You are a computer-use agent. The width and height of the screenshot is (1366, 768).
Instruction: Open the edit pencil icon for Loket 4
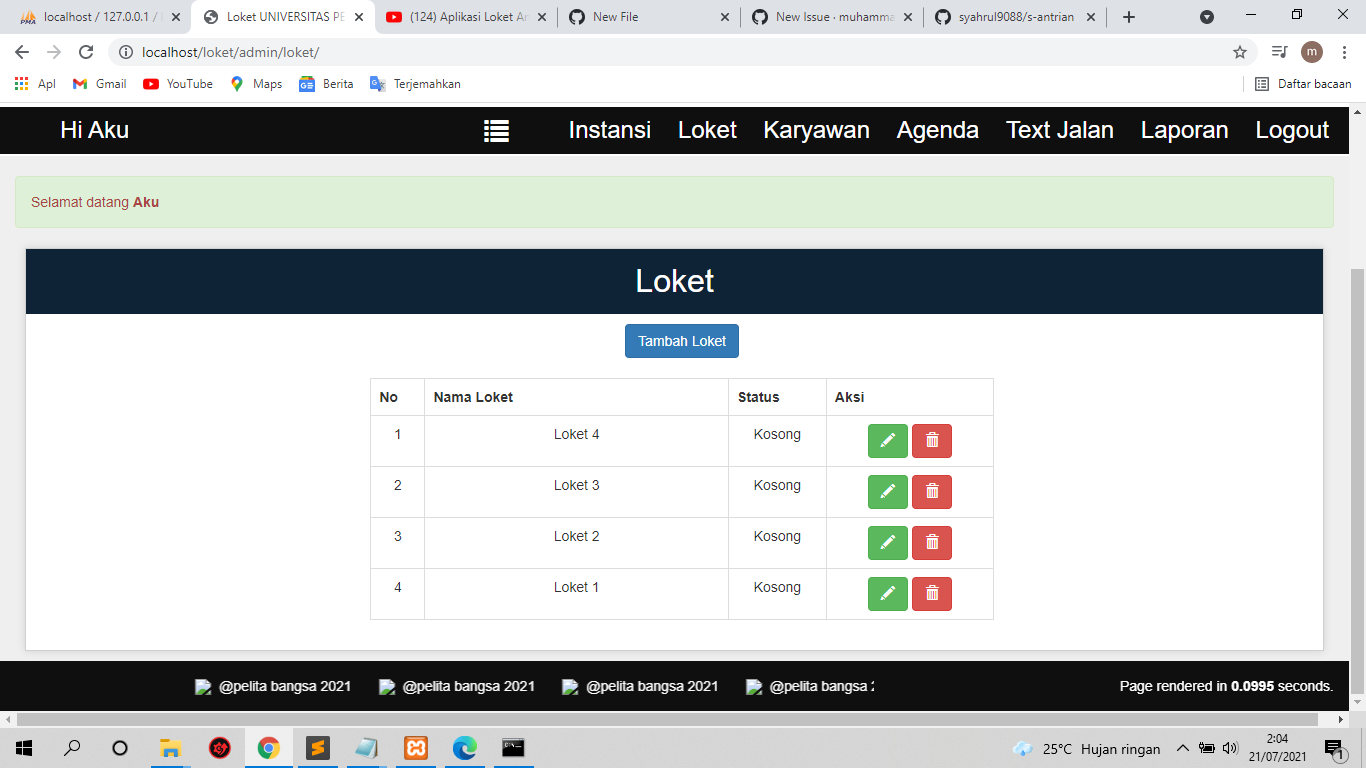tap(887, 440)
